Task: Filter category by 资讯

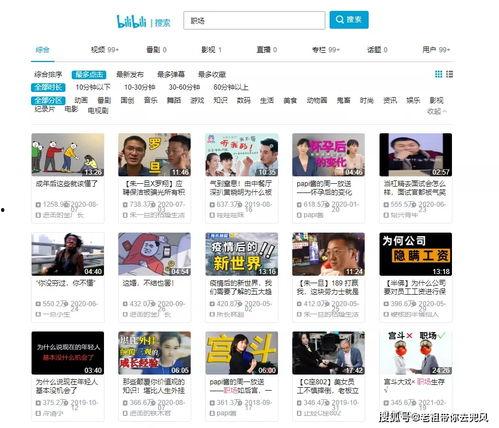Action: [x=390, y=100]
